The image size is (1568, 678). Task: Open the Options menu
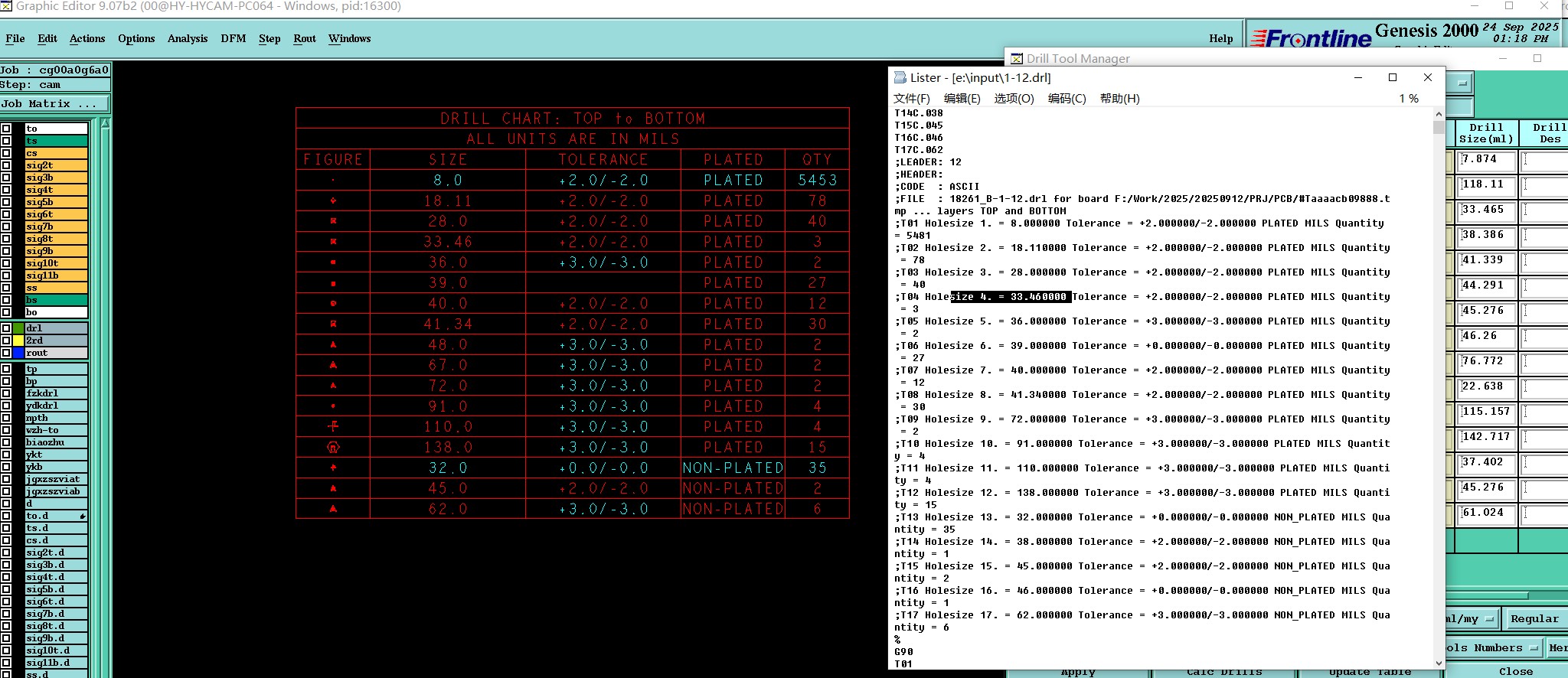tap(136, 38)
